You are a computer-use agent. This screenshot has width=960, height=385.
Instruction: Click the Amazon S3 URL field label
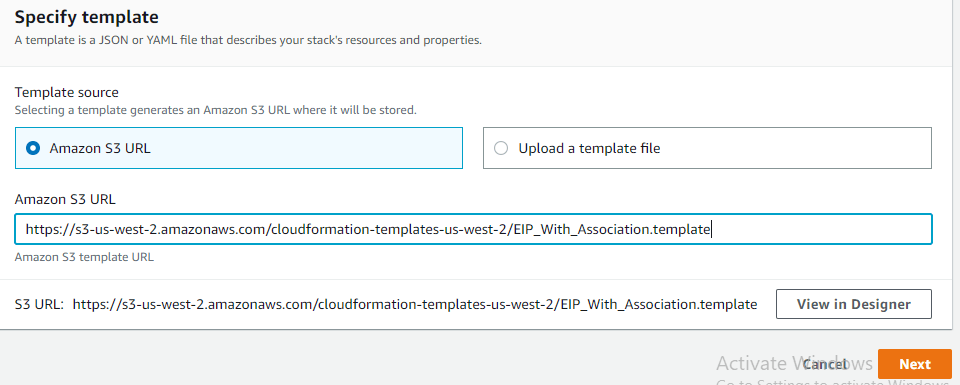click(x=65, y=200)
